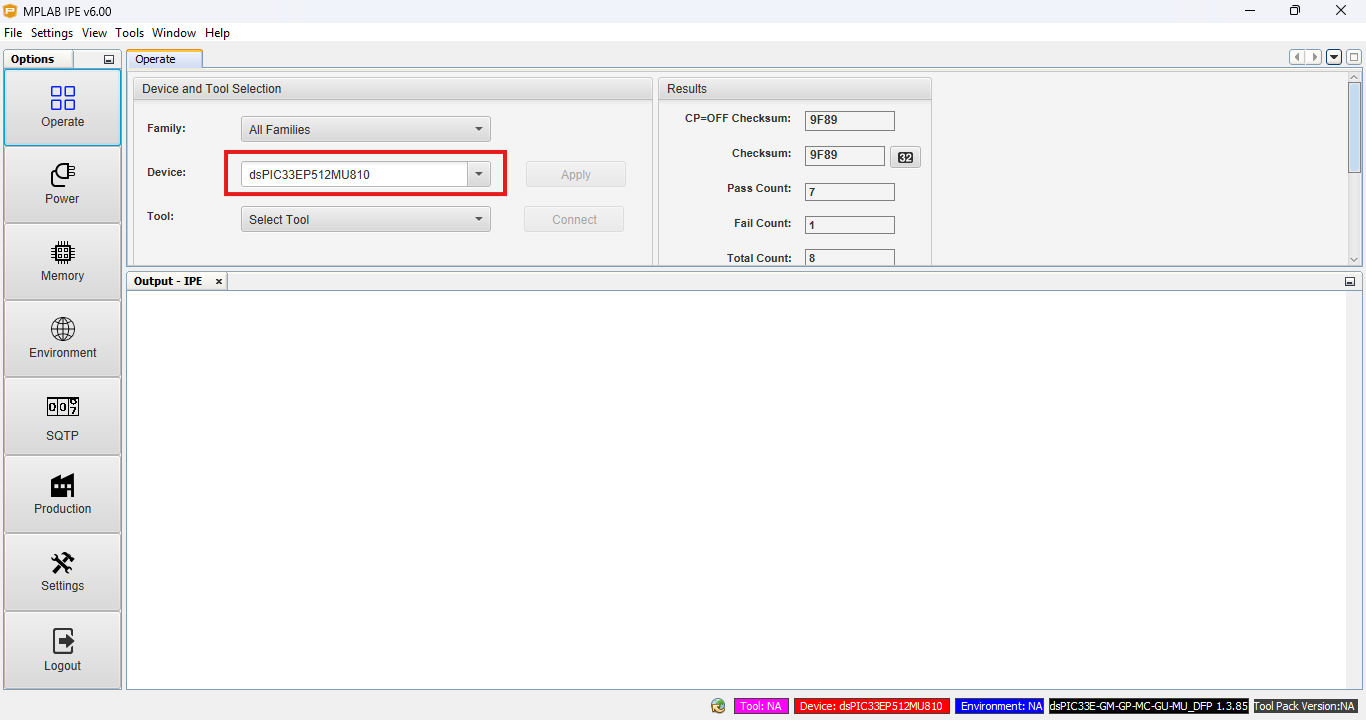
Task: Open the View menu
Action: 94,33
